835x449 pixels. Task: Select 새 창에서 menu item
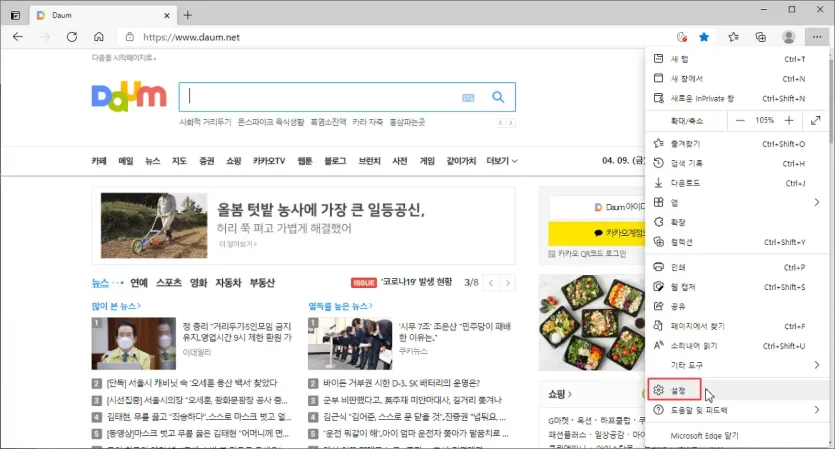(x=737, y=79)
